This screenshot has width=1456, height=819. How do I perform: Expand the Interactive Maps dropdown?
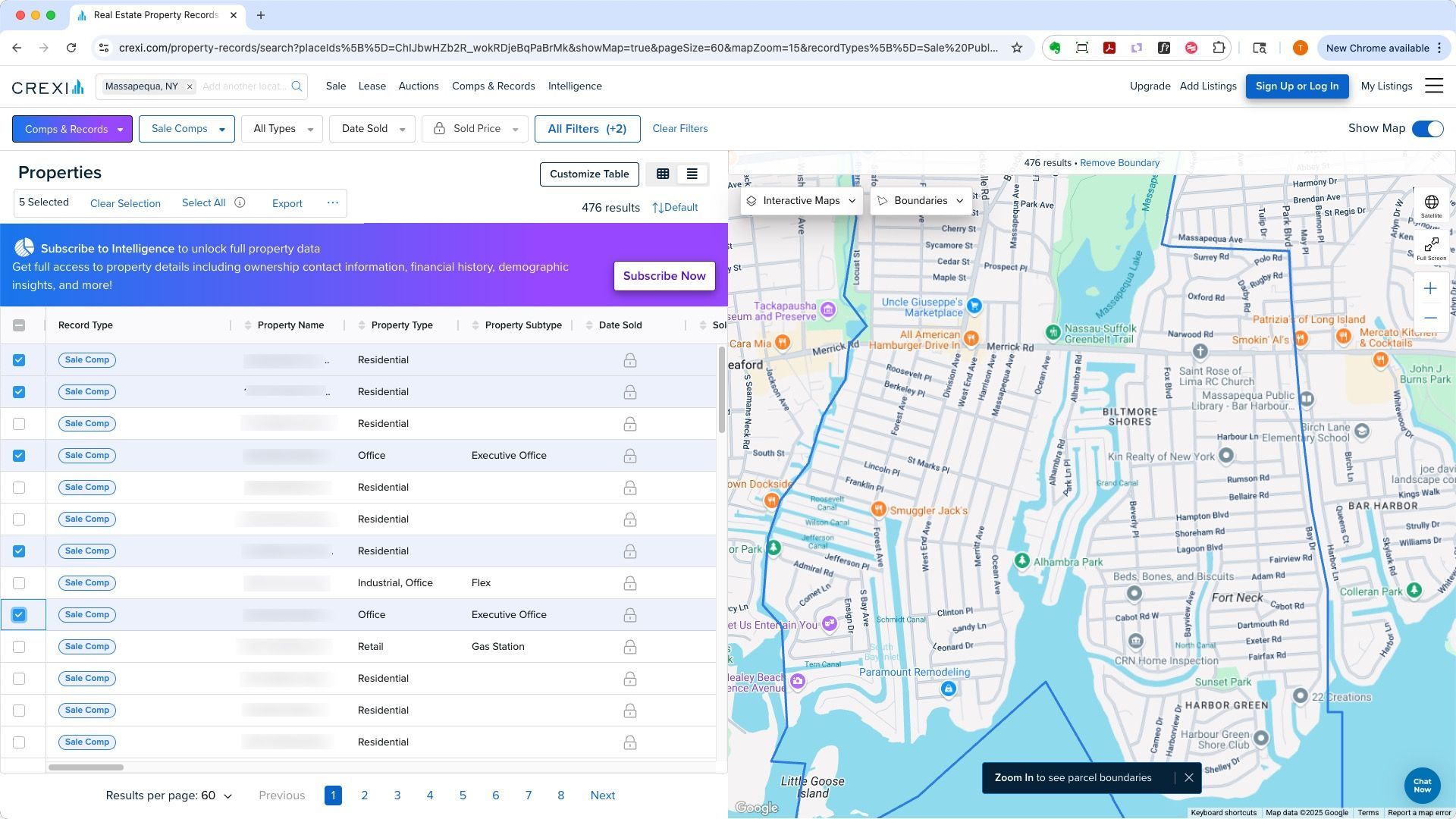(x=801, y=201)
